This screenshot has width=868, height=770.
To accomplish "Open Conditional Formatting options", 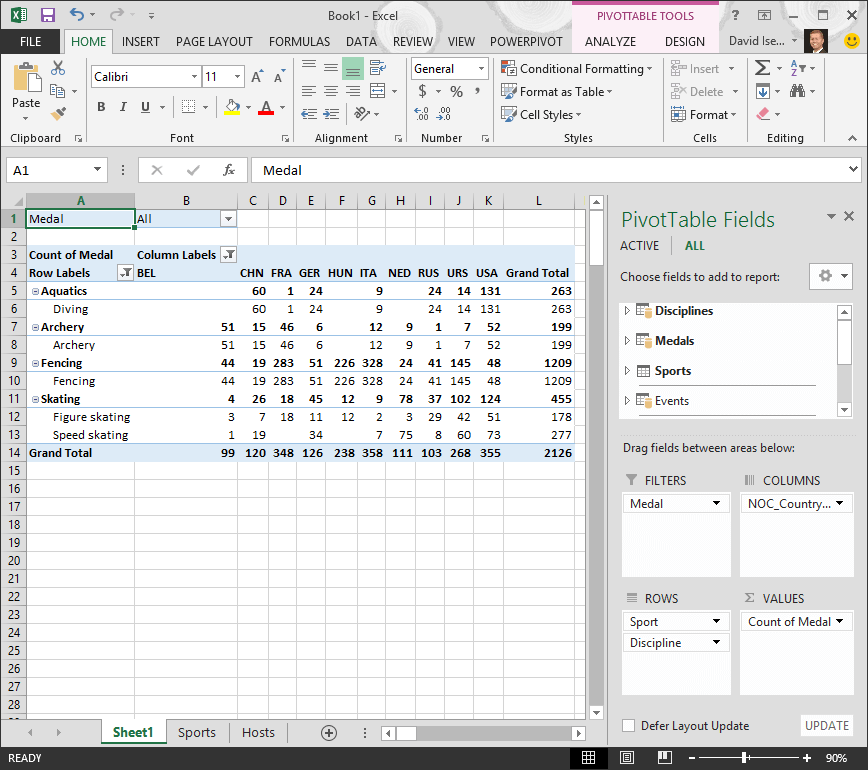I will [x=577, y=68].
